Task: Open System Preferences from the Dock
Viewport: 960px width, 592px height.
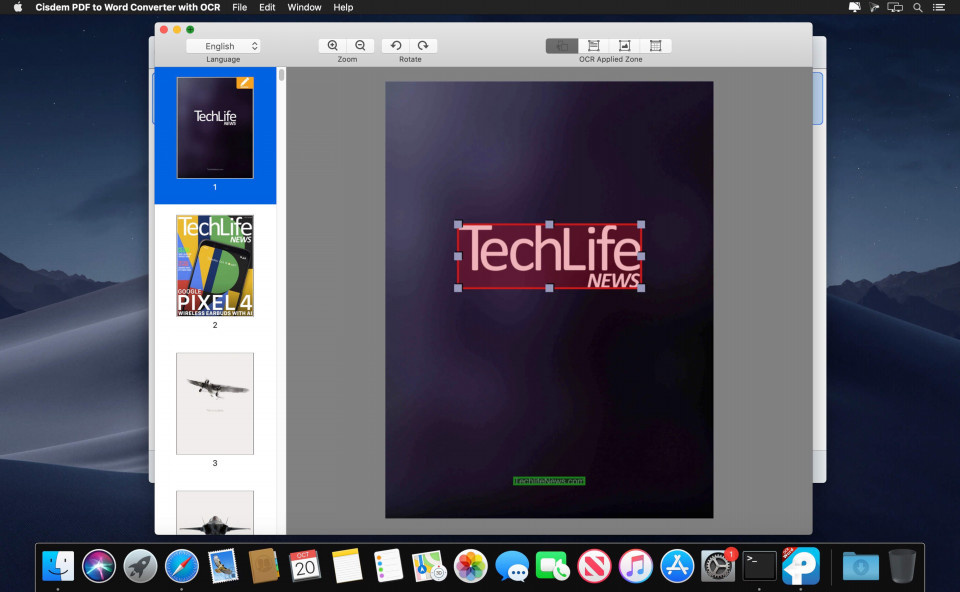Action: pos(718,566)
